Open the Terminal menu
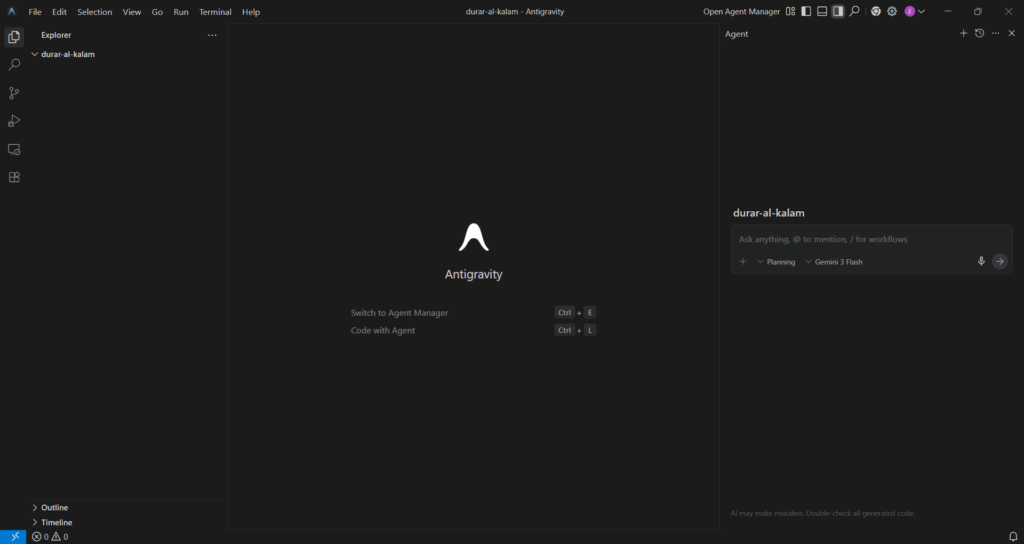 pos(215,12)
